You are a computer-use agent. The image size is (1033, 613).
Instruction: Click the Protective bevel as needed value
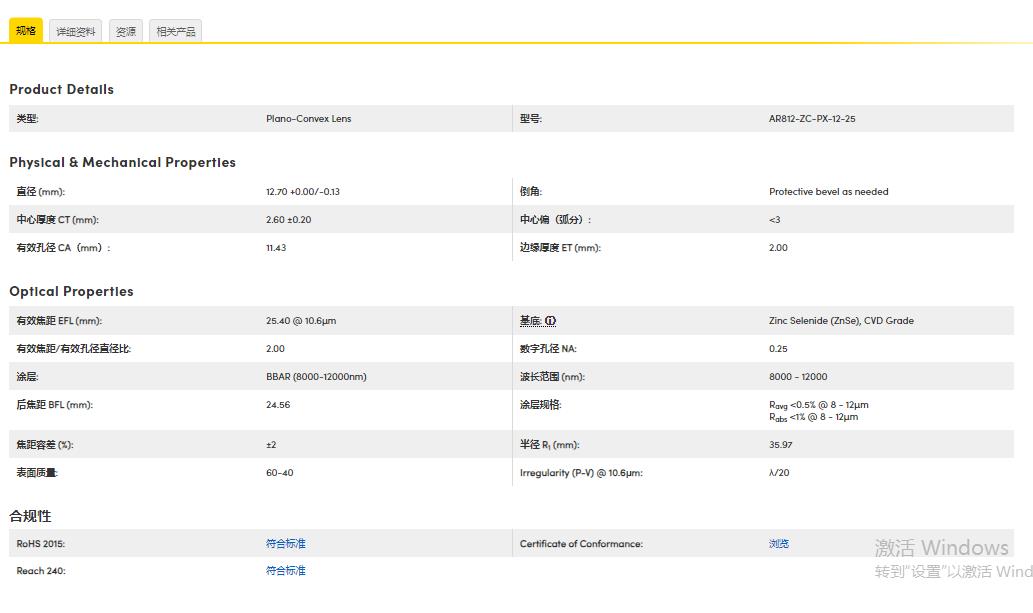point(829,192)
